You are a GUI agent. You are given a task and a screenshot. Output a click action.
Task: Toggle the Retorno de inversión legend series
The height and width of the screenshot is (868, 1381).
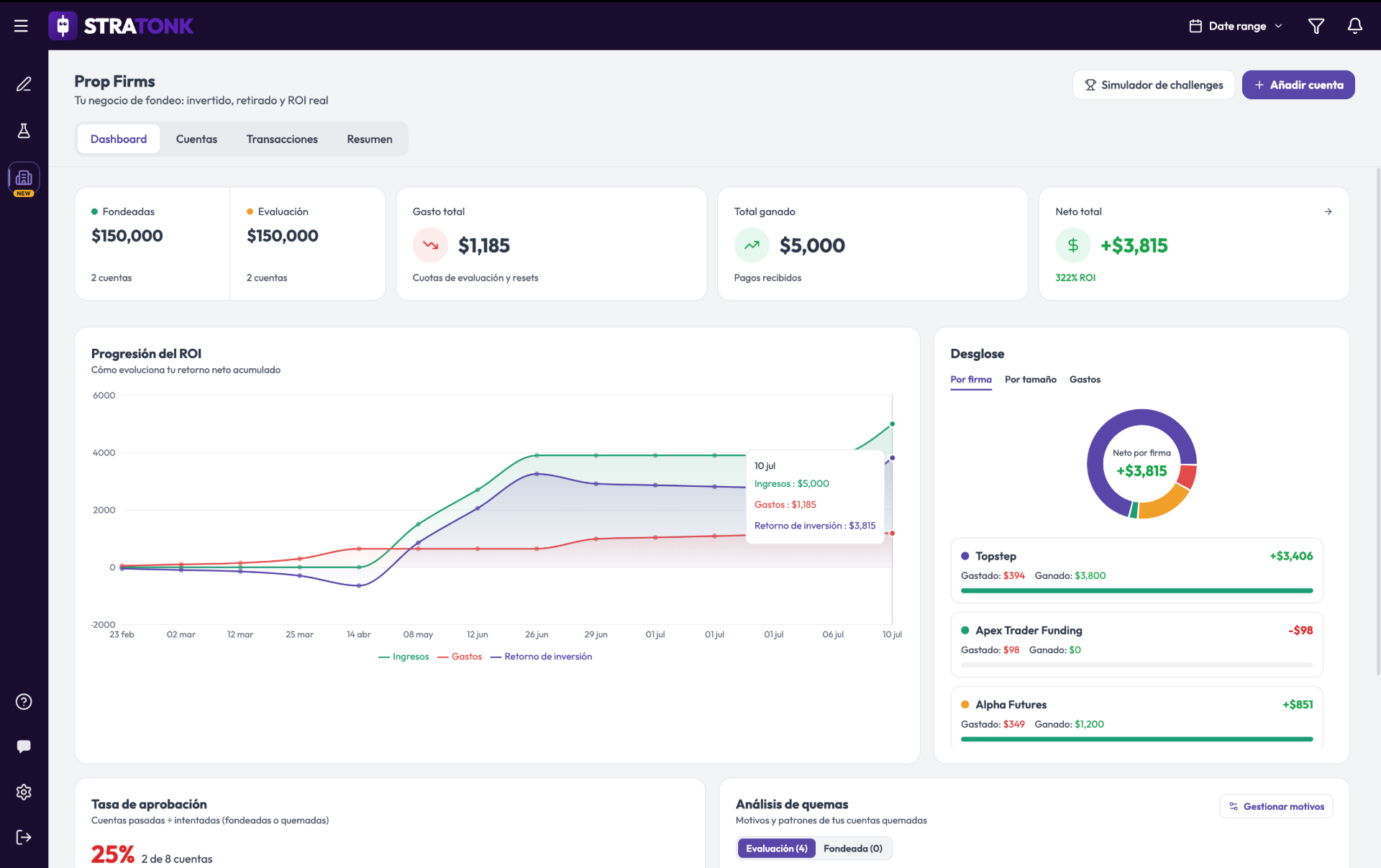[541, 657]
